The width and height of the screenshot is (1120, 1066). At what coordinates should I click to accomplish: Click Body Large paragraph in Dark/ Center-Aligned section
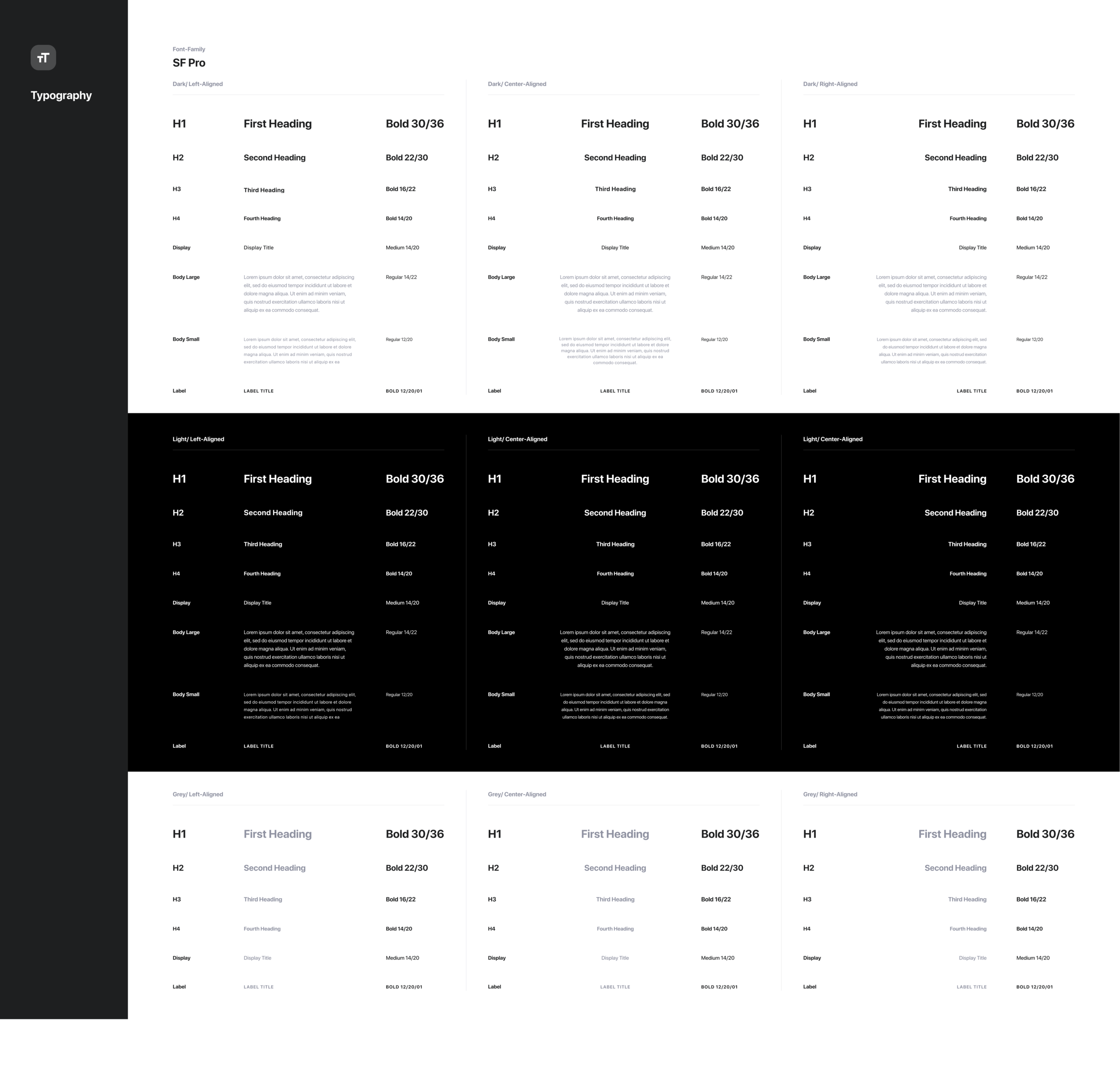coord(615,294)
